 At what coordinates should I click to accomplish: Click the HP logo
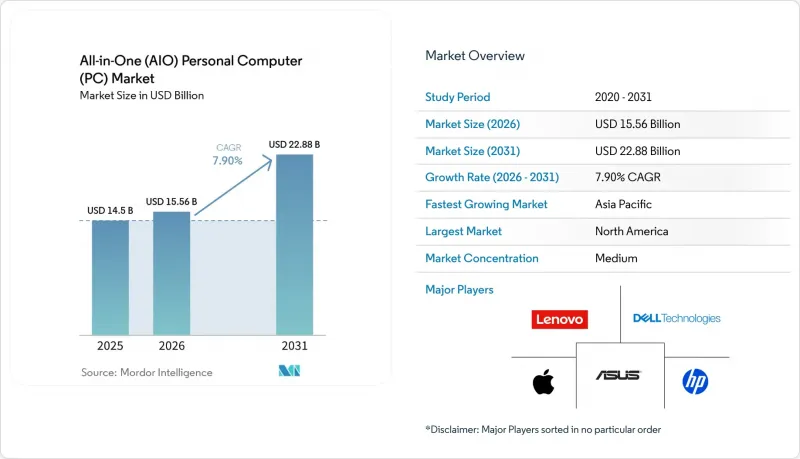695,381
